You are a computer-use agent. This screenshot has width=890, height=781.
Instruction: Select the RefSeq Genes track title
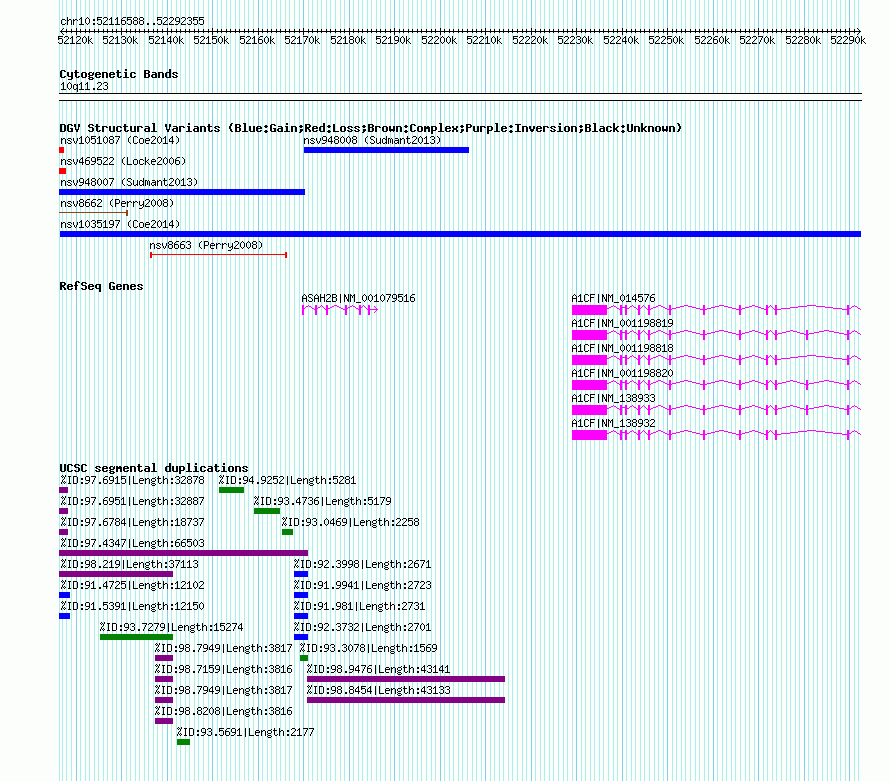point(101,286)
